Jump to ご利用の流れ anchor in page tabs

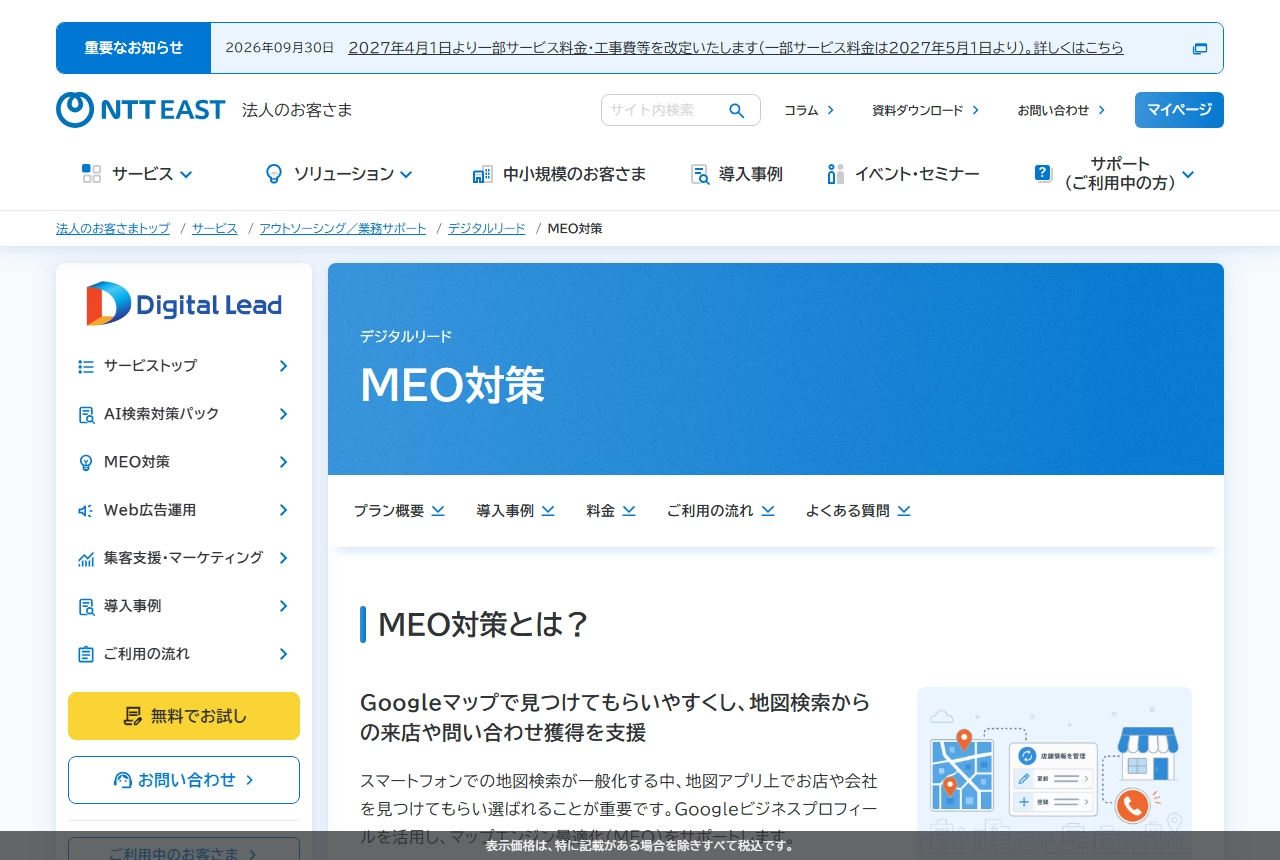pos(721,511)
